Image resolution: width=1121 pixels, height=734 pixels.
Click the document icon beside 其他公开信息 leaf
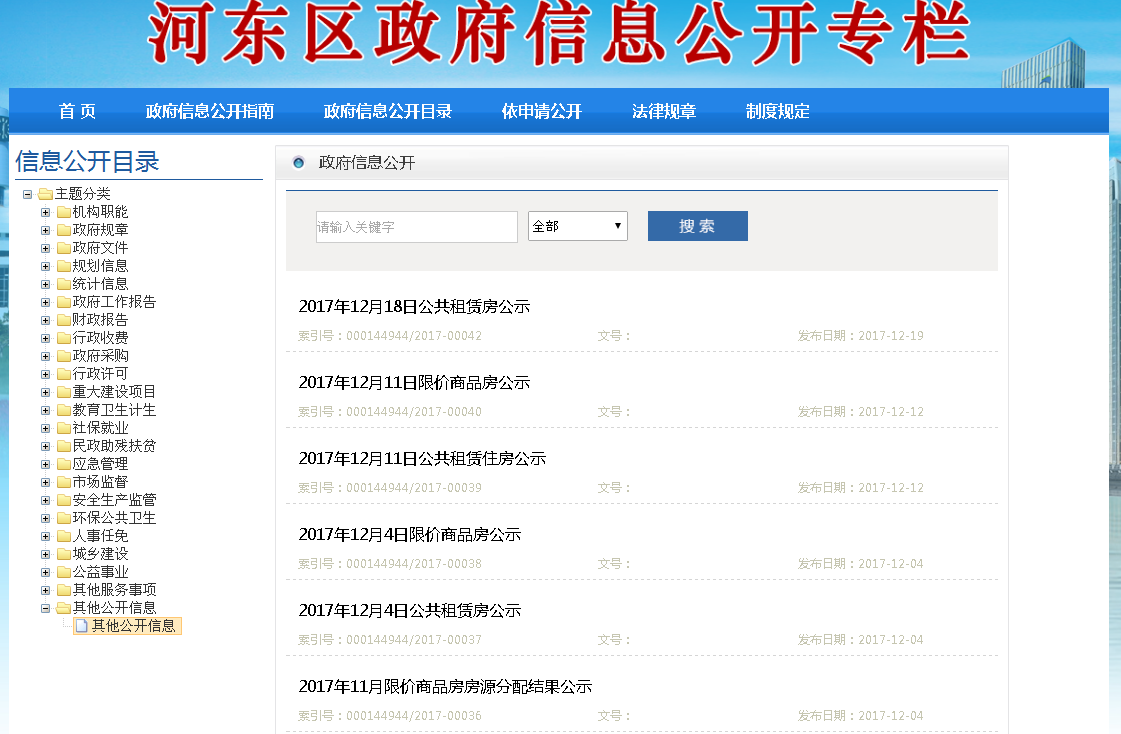coord(82,626)
